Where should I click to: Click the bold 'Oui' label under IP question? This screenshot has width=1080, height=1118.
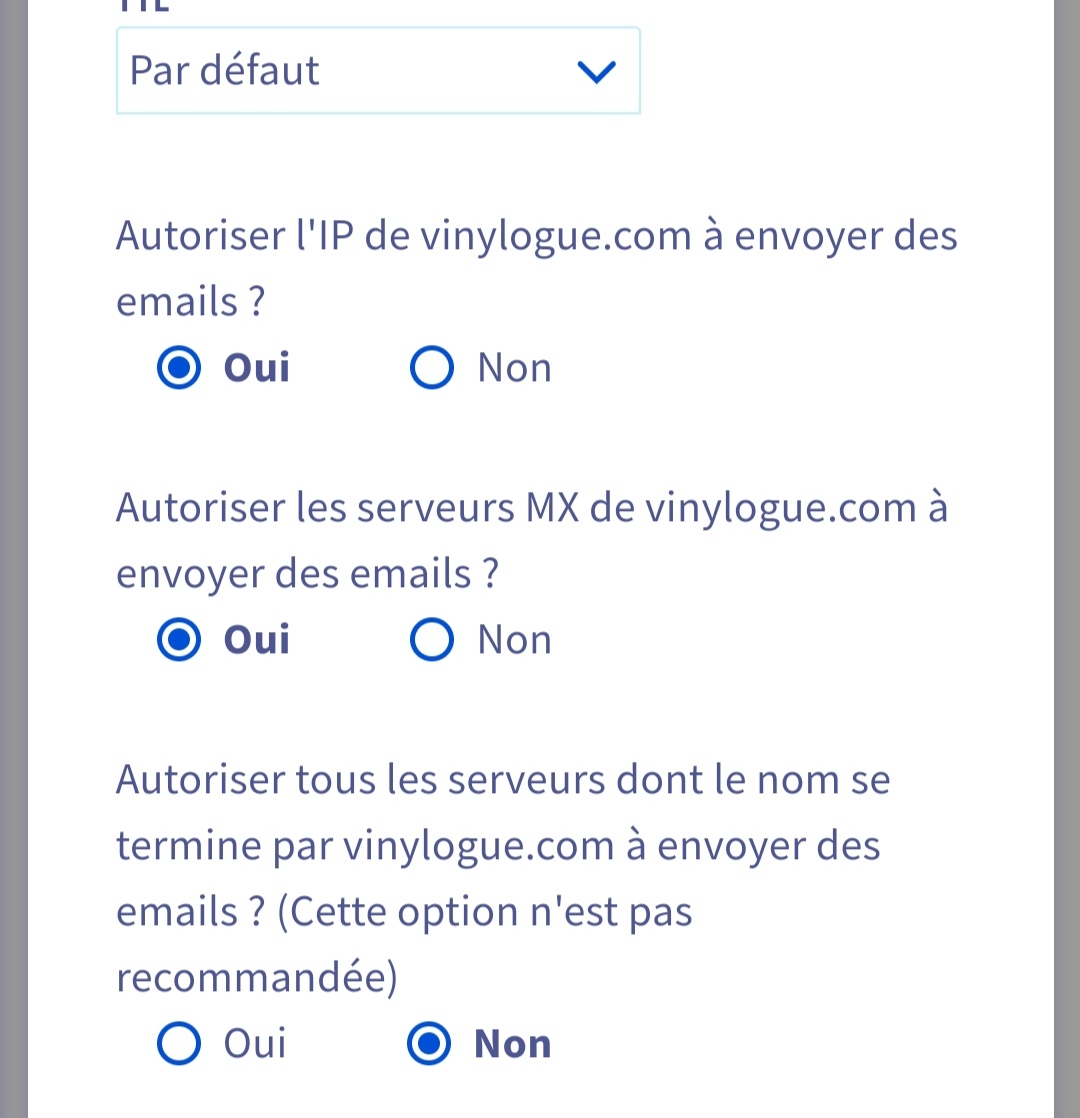tap(257, 368)
